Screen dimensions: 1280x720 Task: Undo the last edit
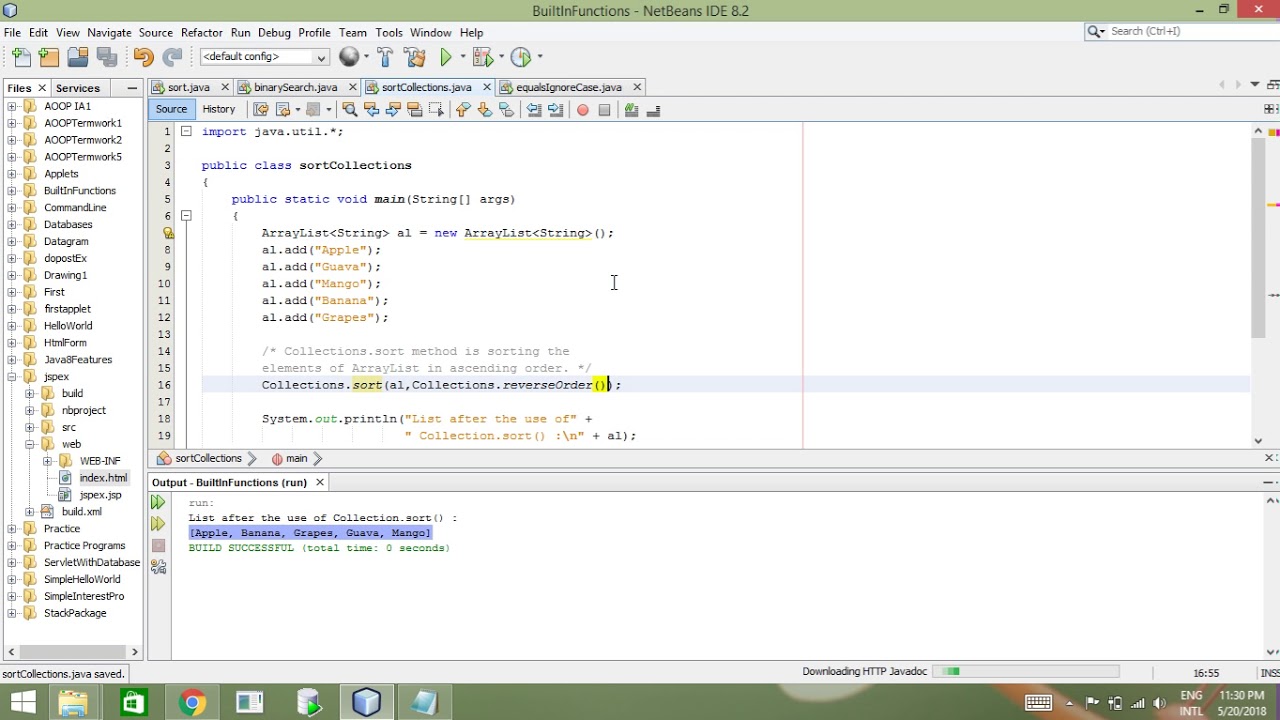click(143, 57)
